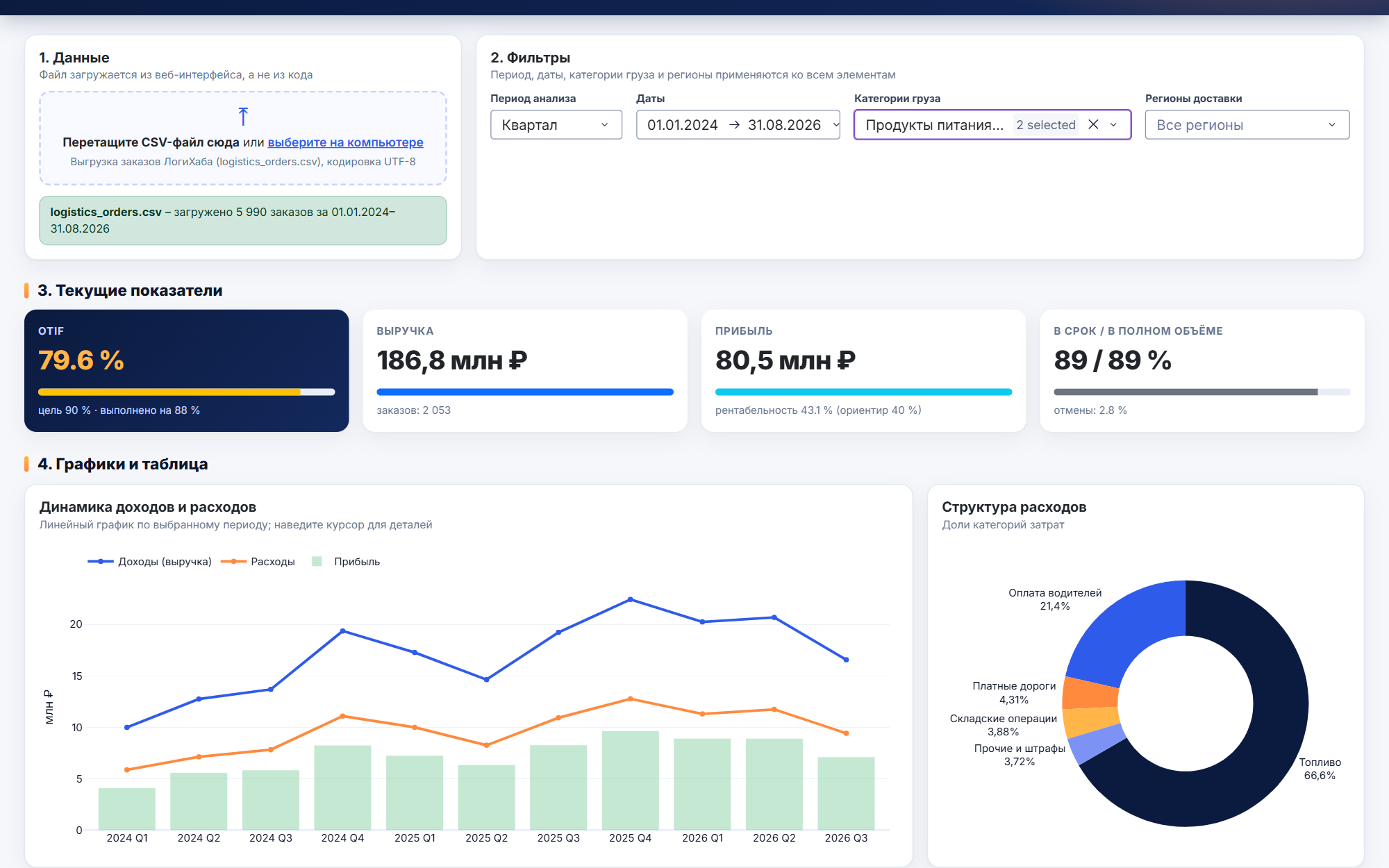Click the upload arrow icon in drop zone
This screenshot has height=868, width=1389.
click(243, 116)
